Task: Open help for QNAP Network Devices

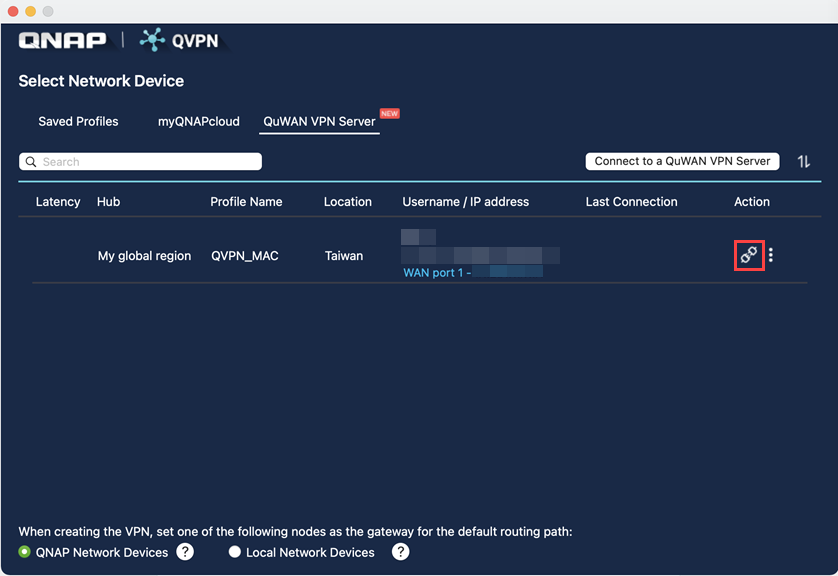Action: pyautogui.click(x=185, y=552)
